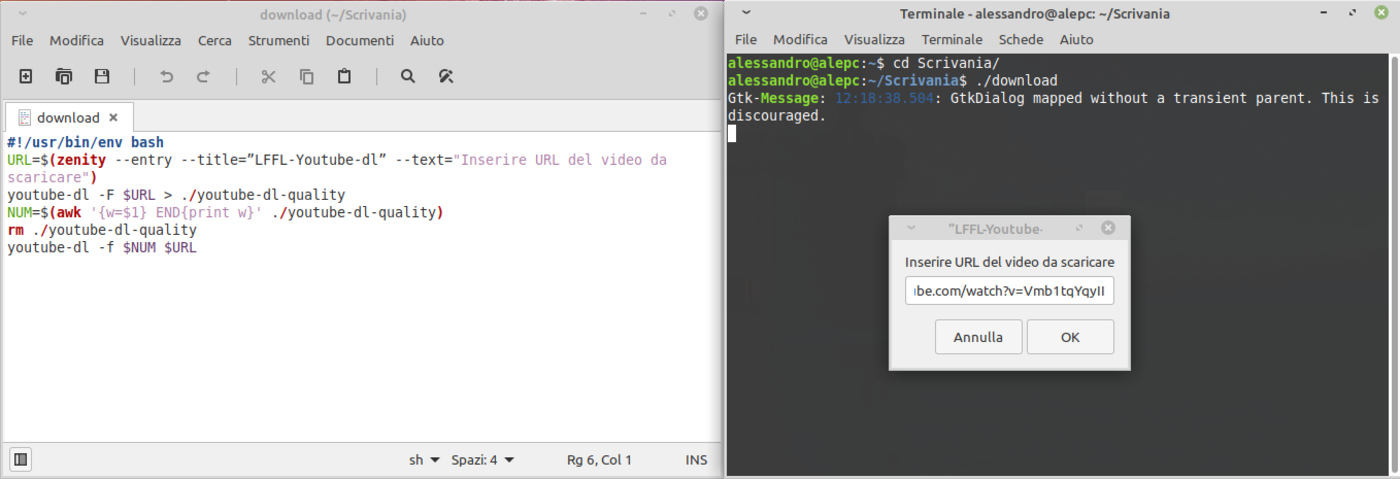Create a new document in the editor toolbar
The height and width of the screenshot is (479, 1400).
point(26,76)
